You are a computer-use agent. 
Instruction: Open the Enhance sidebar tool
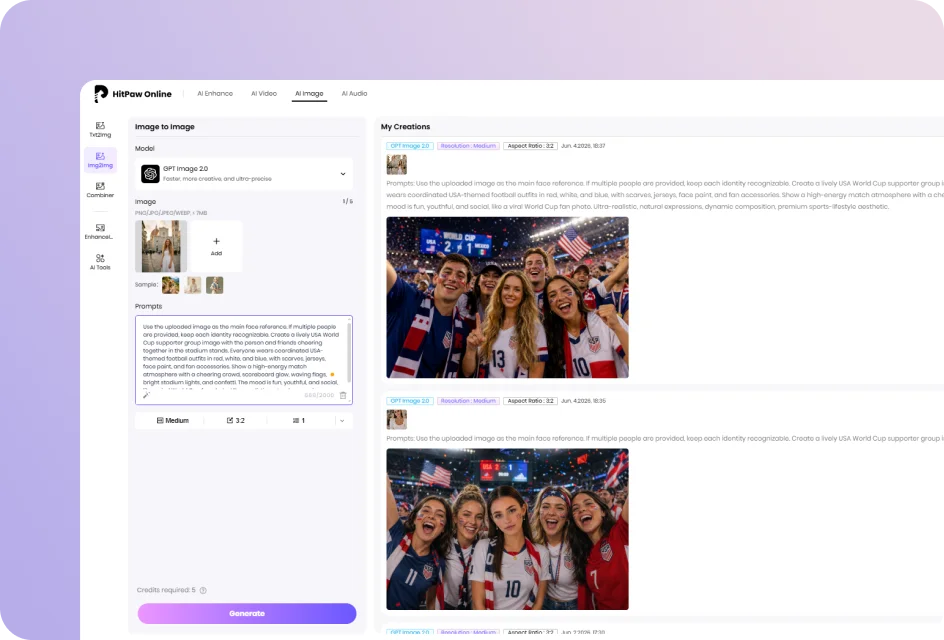click(100, 231)
